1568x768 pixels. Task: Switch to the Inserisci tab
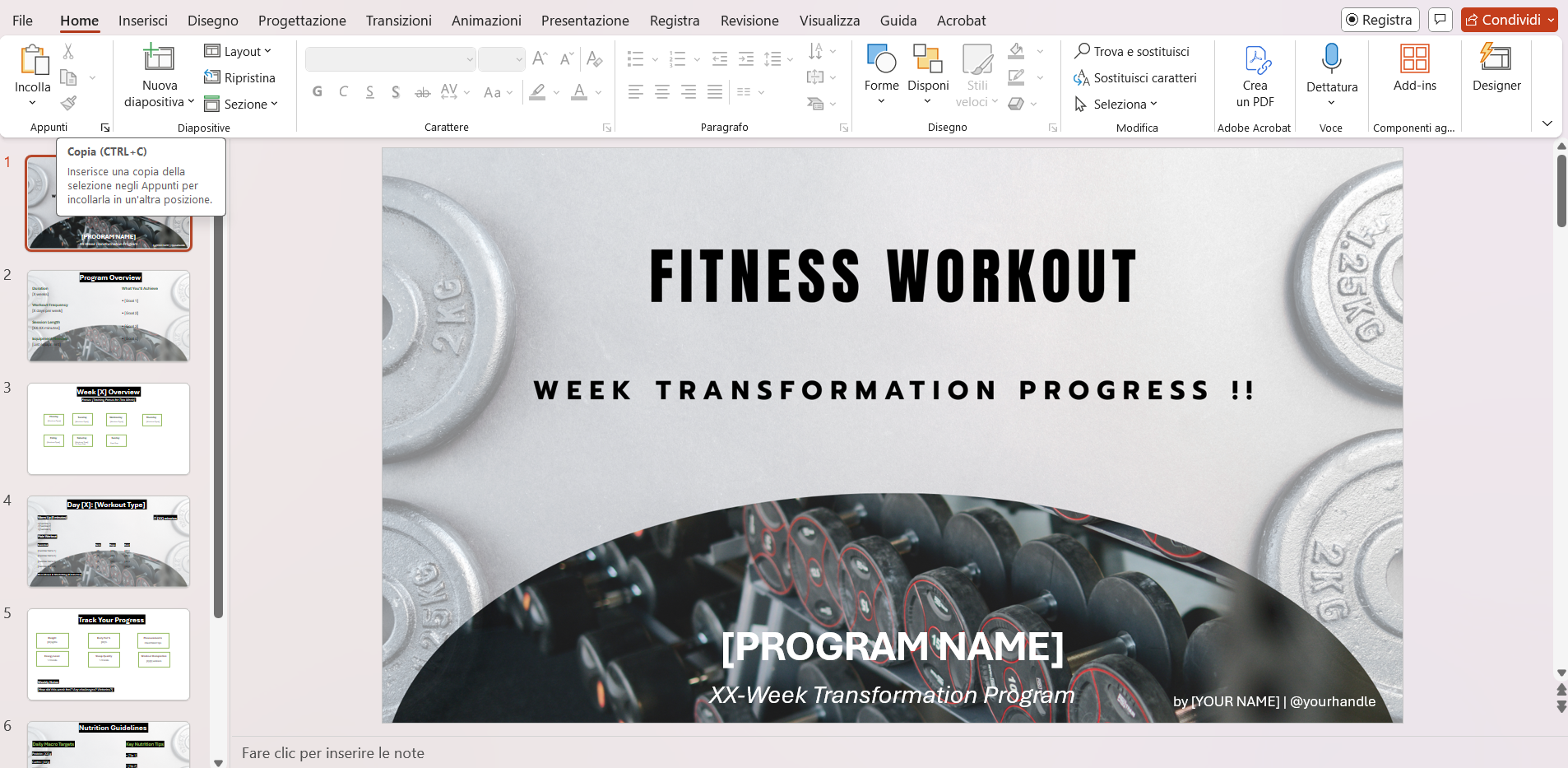(143, 21)
